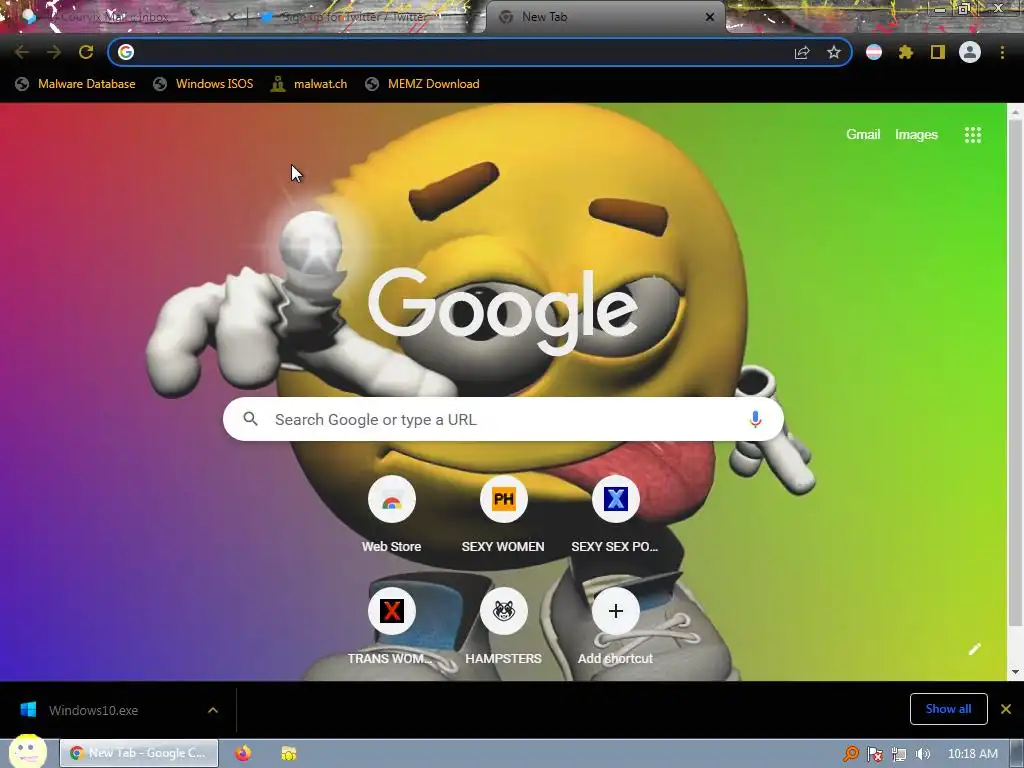This screenshot has width=1024, height=768.
Task: Click the 10:18 AM taskbar clock
Action: [x=972, y=754]
